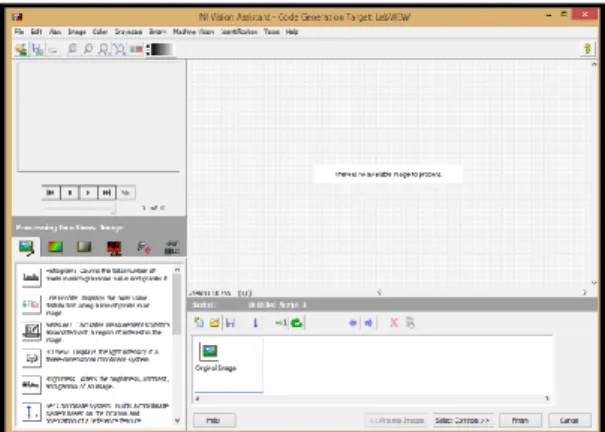Select the Binary processing functions tab icon
This screenshot has height=432, width=605.
(114, 248)
